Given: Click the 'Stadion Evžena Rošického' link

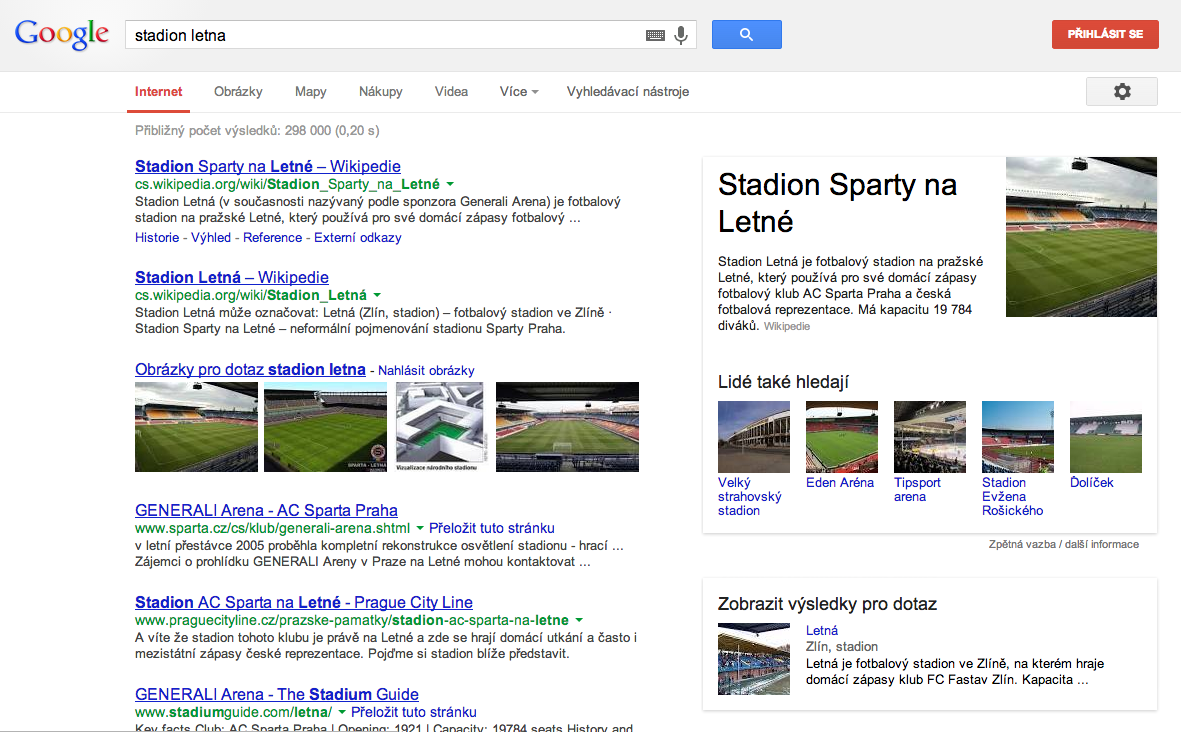Looking at the screenshot, I should (x=1012, y=496).
